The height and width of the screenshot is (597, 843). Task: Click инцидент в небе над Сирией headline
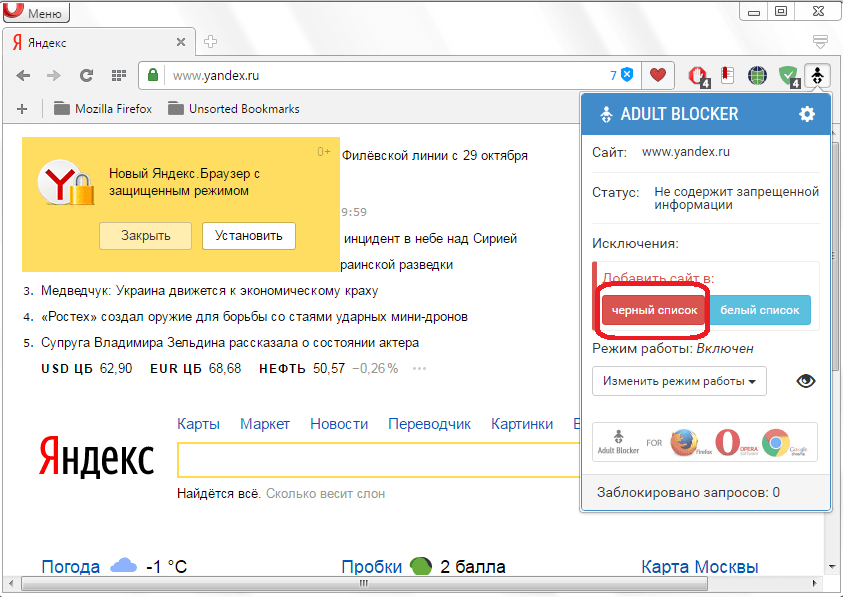[x=430, y=238]
